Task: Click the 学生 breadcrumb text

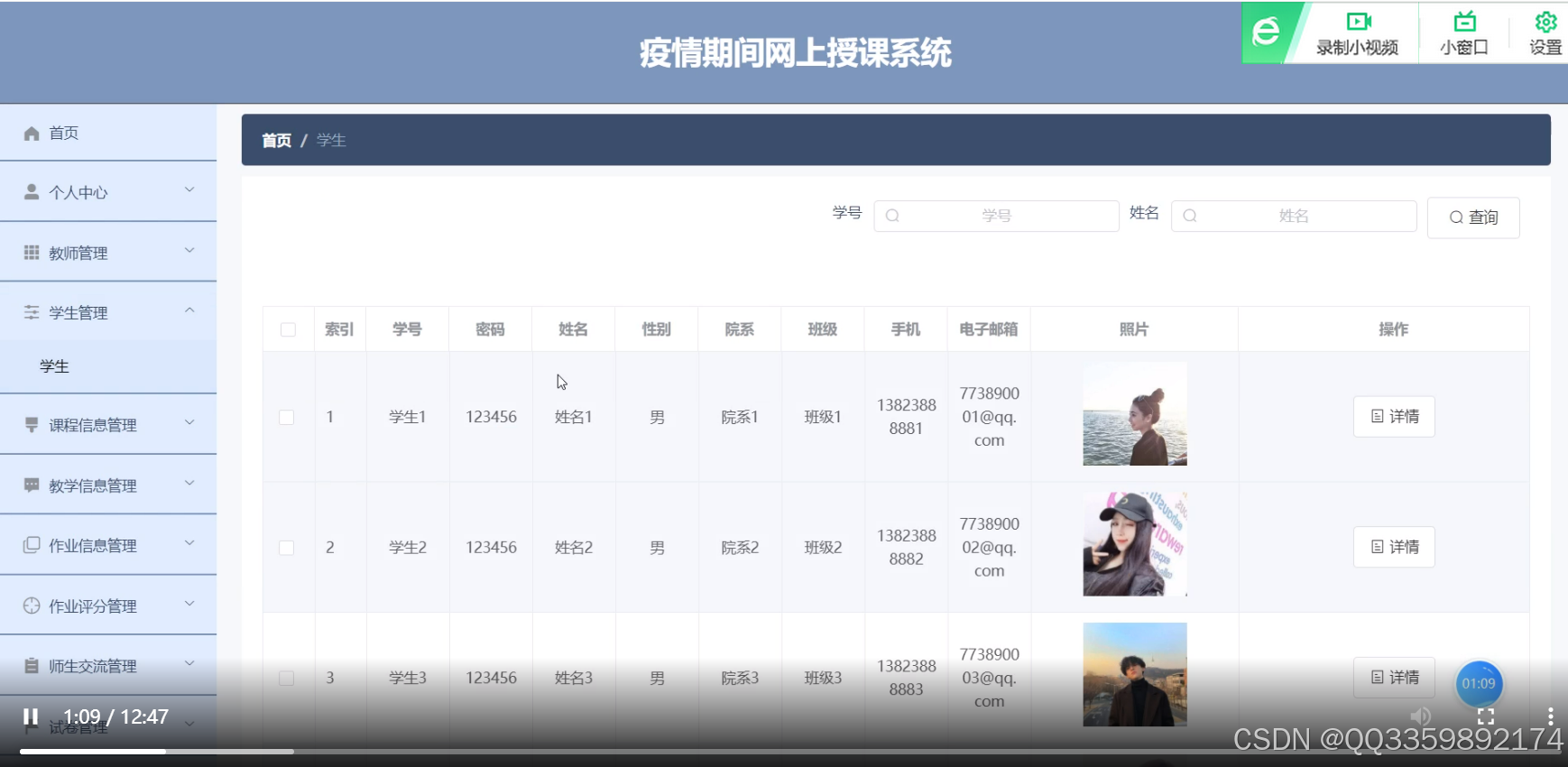Action: (331, 141)
